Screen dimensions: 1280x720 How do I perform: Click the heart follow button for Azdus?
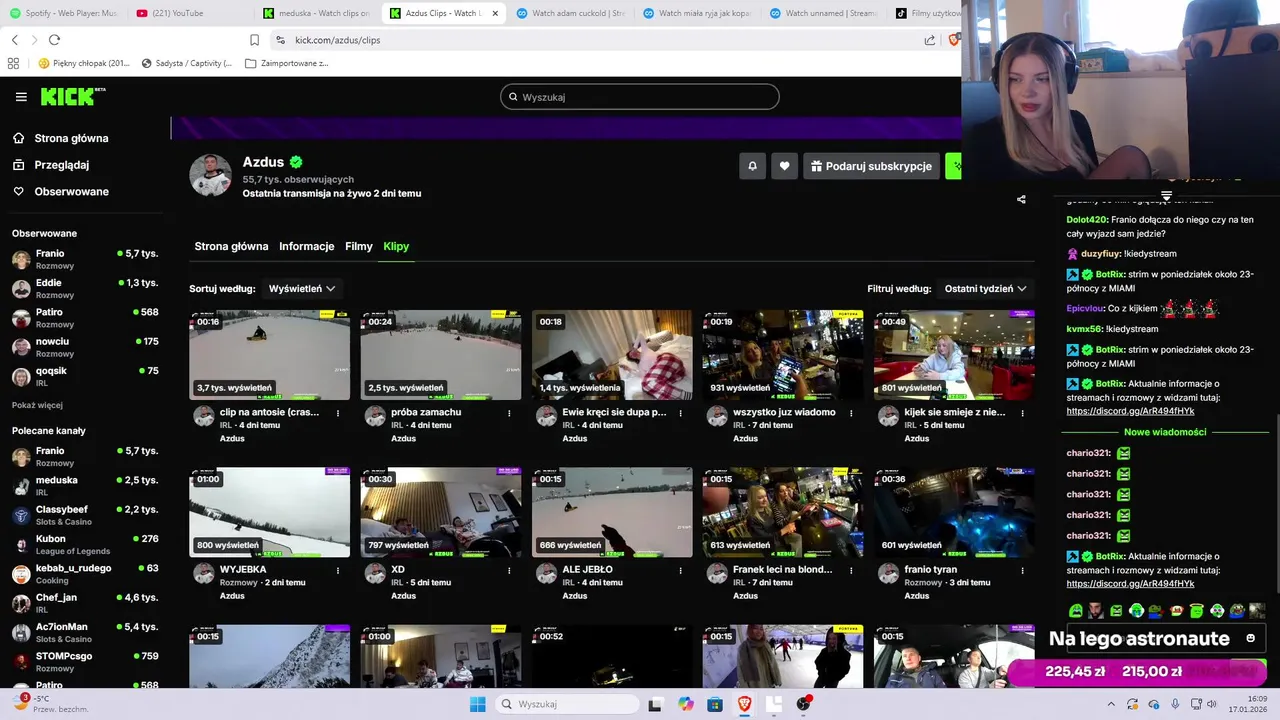click(x=785, y=166)
